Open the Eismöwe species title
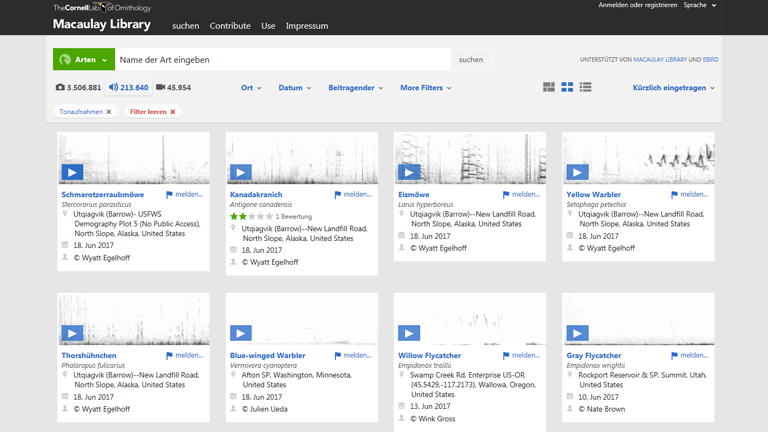 pos(414,194)
